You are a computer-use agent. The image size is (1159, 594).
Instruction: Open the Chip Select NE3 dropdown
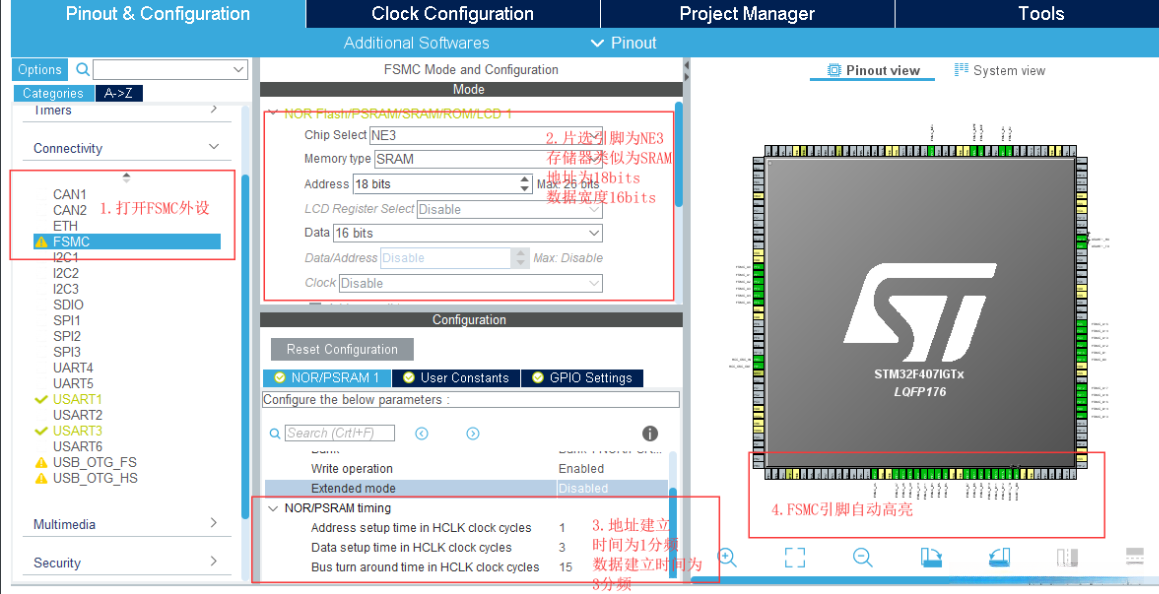[486, 135]
